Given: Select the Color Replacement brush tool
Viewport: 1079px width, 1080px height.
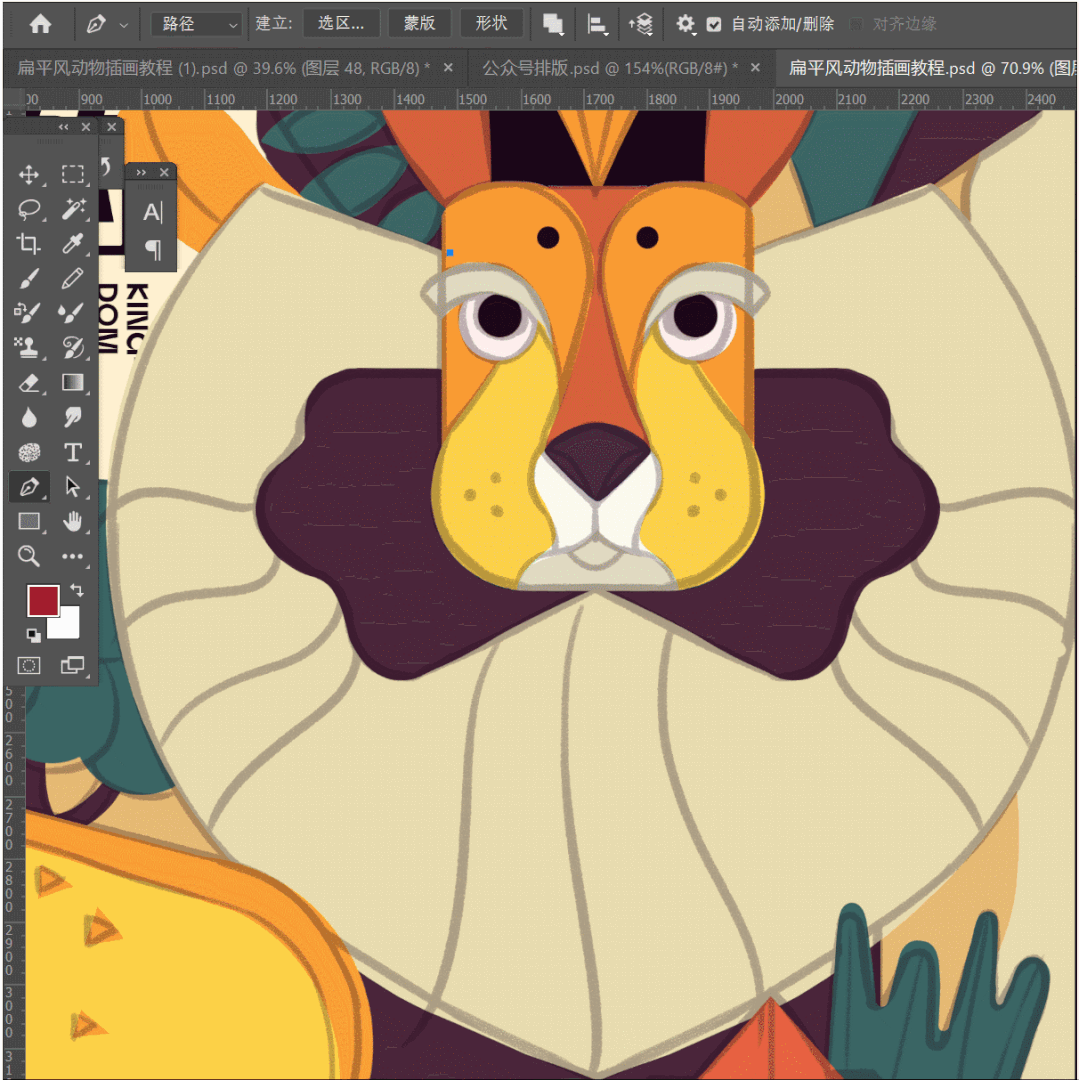Looking at the screenshot, I should click(x=29, y=313).
